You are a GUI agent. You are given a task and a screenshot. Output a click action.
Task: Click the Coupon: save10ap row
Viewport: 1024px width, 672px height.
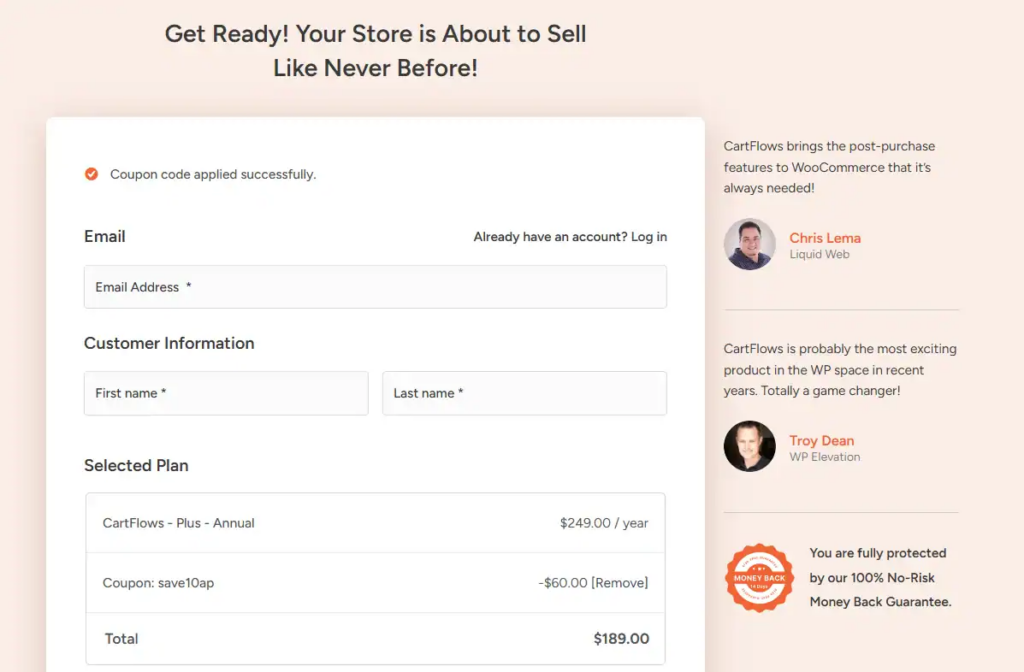[160, 581]
